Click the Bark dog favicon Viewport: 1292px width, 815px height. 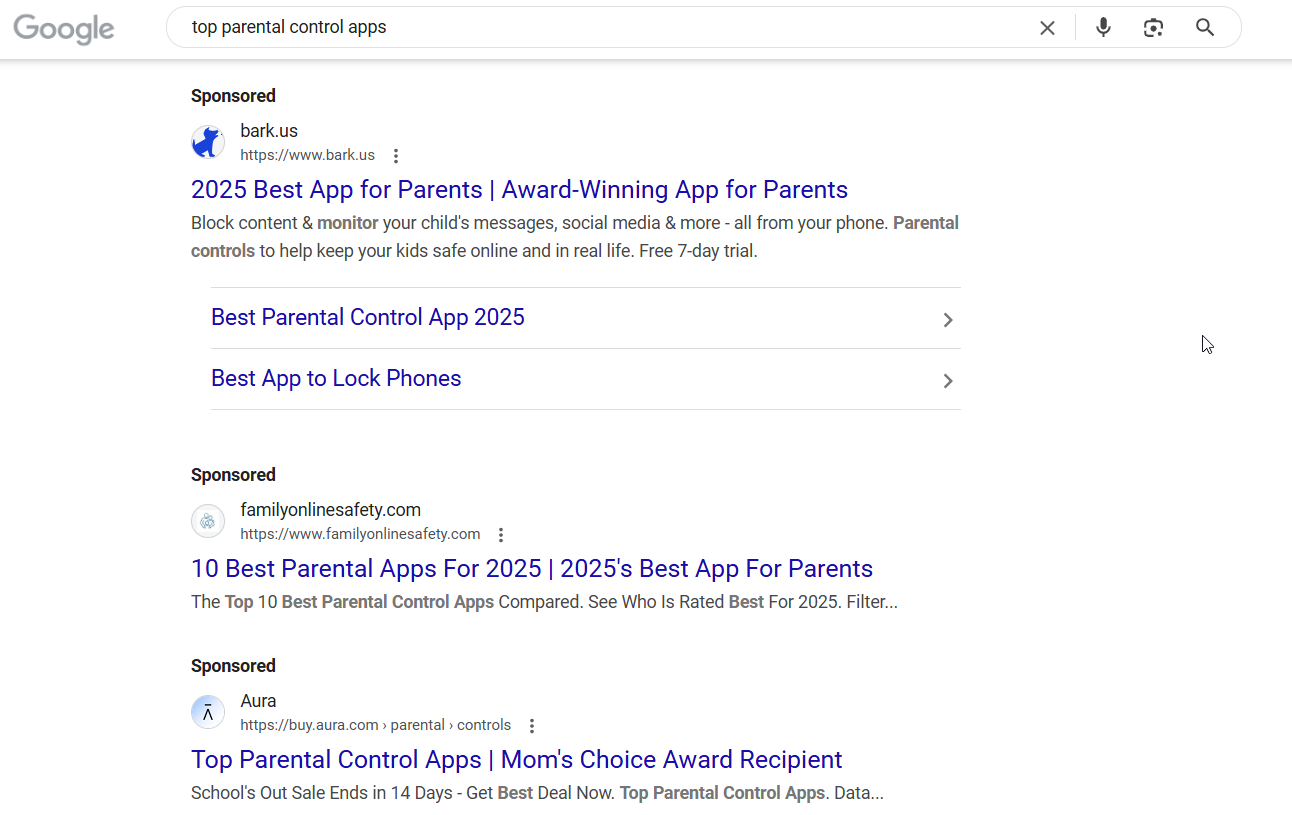click(x=208, y=142)
